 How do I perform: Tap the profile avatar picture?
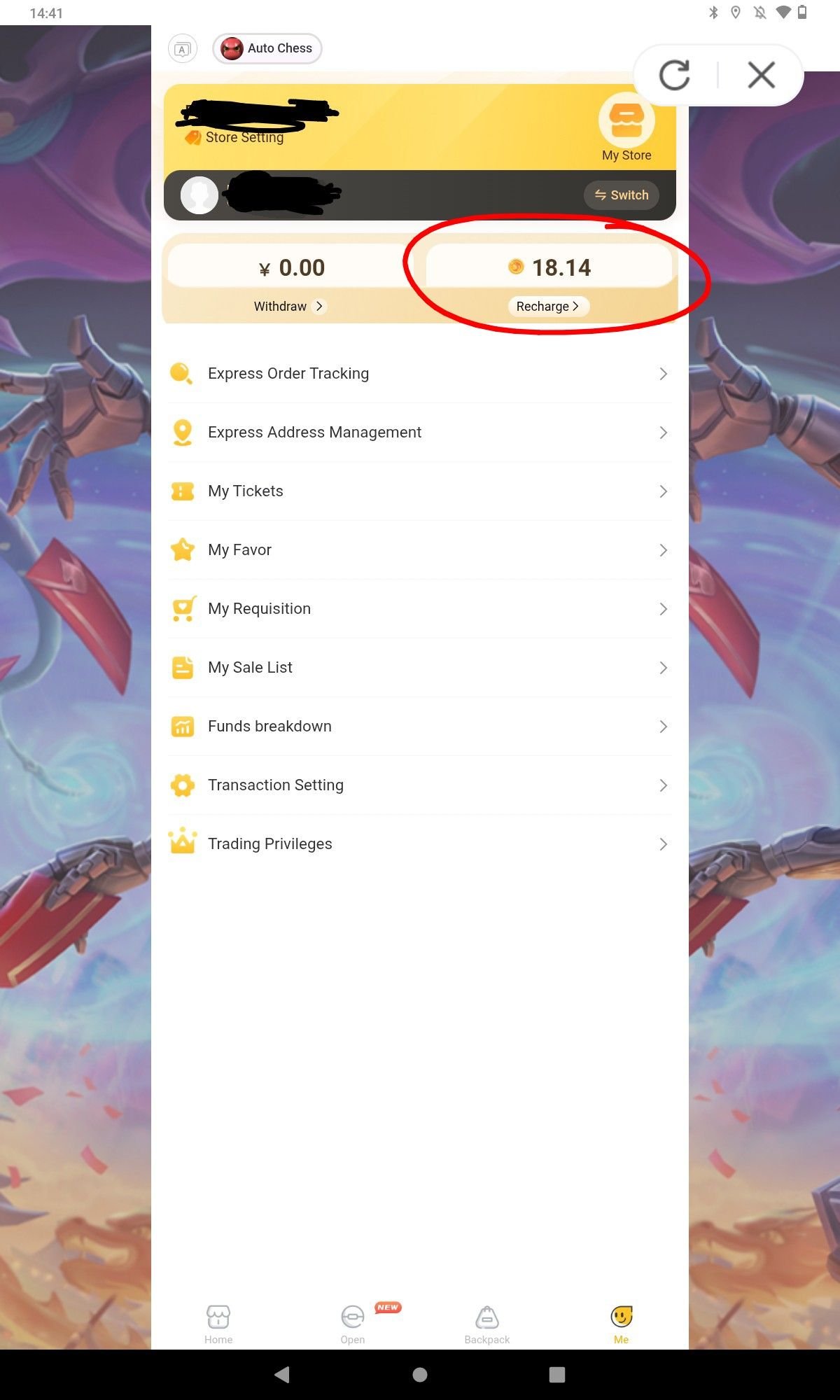click(199, 195)
